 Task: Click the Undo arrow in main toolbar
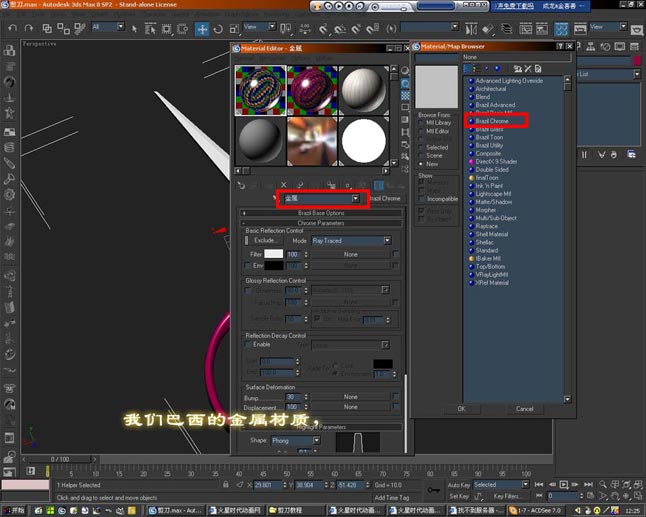[x=12, y=28]
